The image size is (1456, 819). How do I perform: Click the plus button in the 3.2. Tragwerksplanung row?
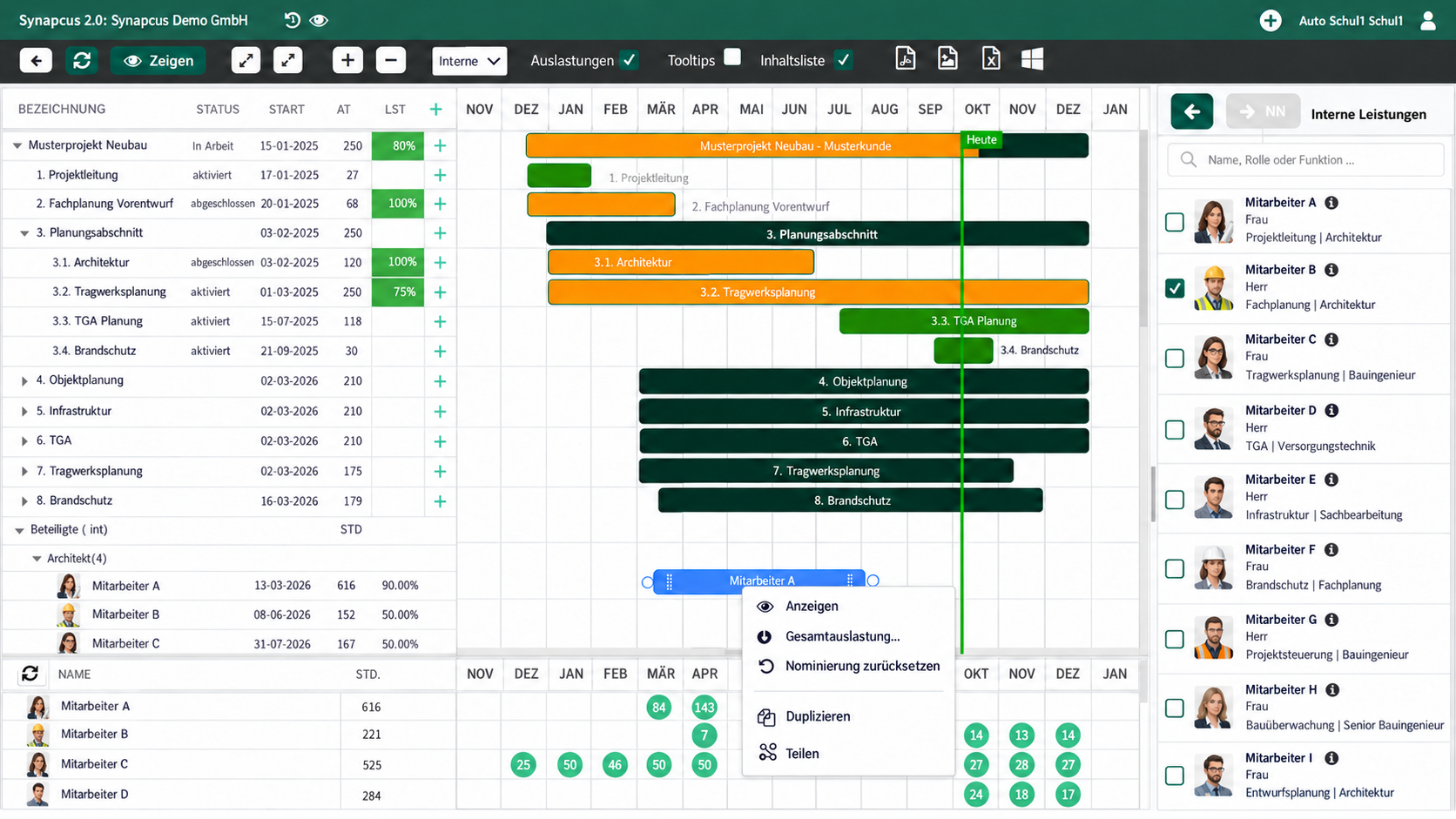pyautogui.click(x=440, y=292)
